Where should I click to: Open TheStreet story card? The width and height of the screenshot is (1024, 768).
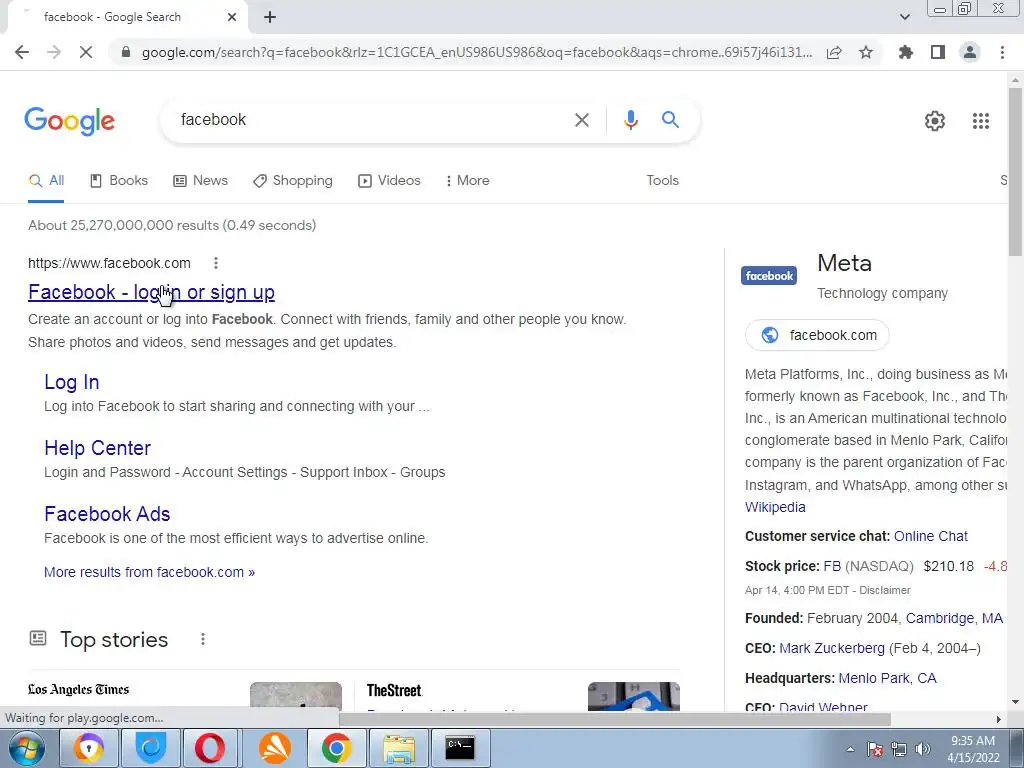tap(394, 690)
